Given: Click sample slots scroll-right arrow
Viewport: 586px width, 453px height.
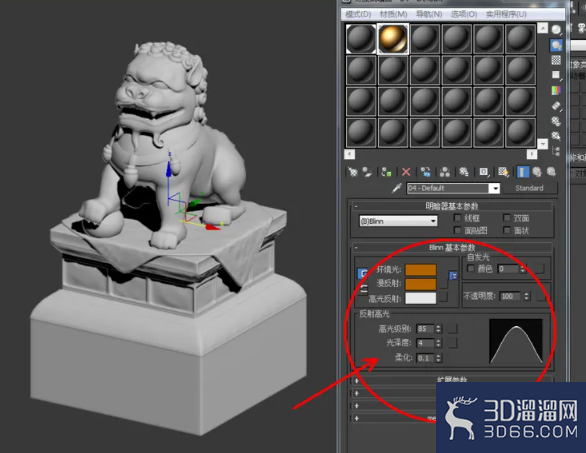Looking at the screenshot, I should point(532,154).
